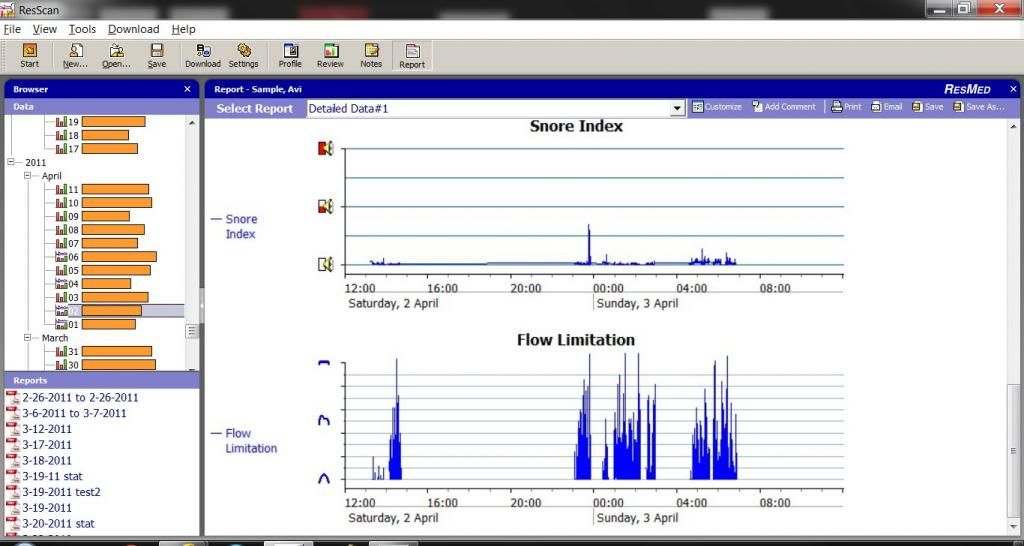Add Comment to the report

(x=784, y=107)
